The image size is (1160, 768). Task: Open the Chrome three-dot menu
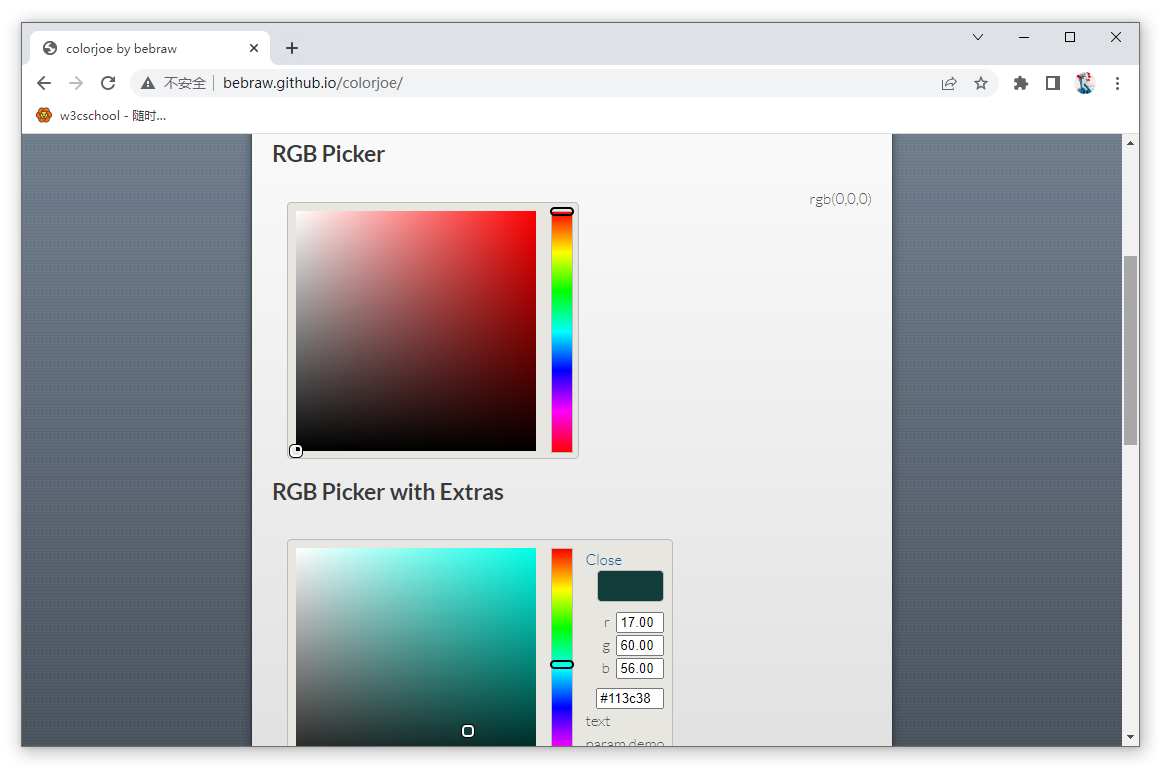point(1117,83)
